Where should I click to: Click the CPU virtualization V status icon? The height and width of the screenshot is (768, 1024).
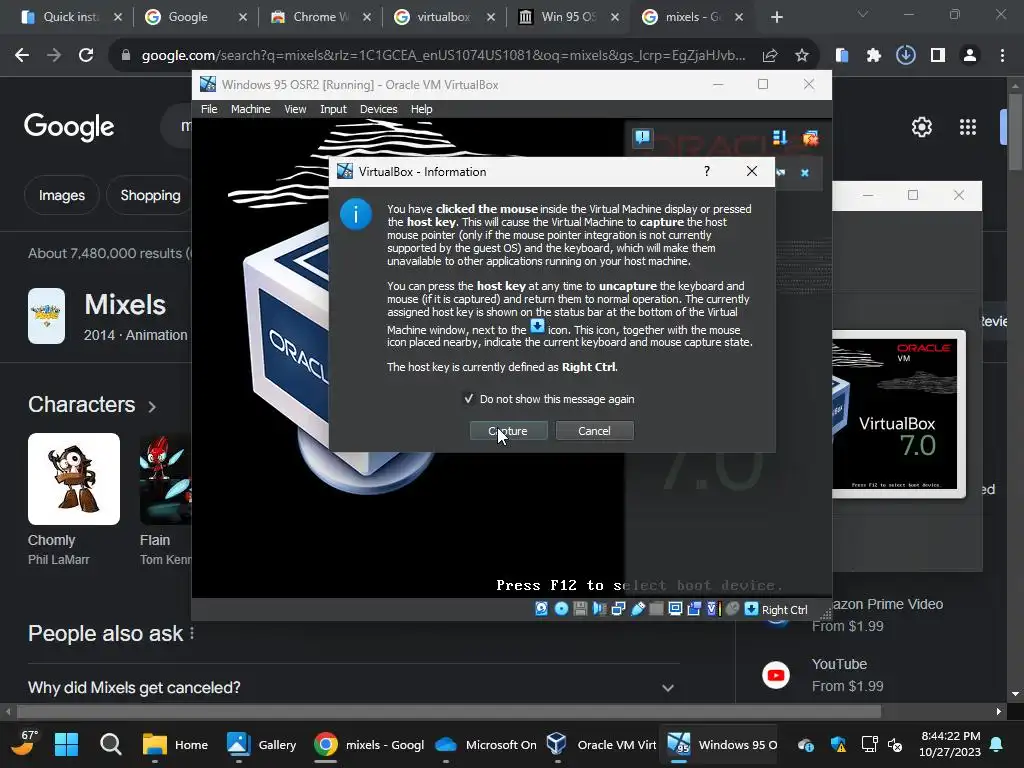[713, 609]
